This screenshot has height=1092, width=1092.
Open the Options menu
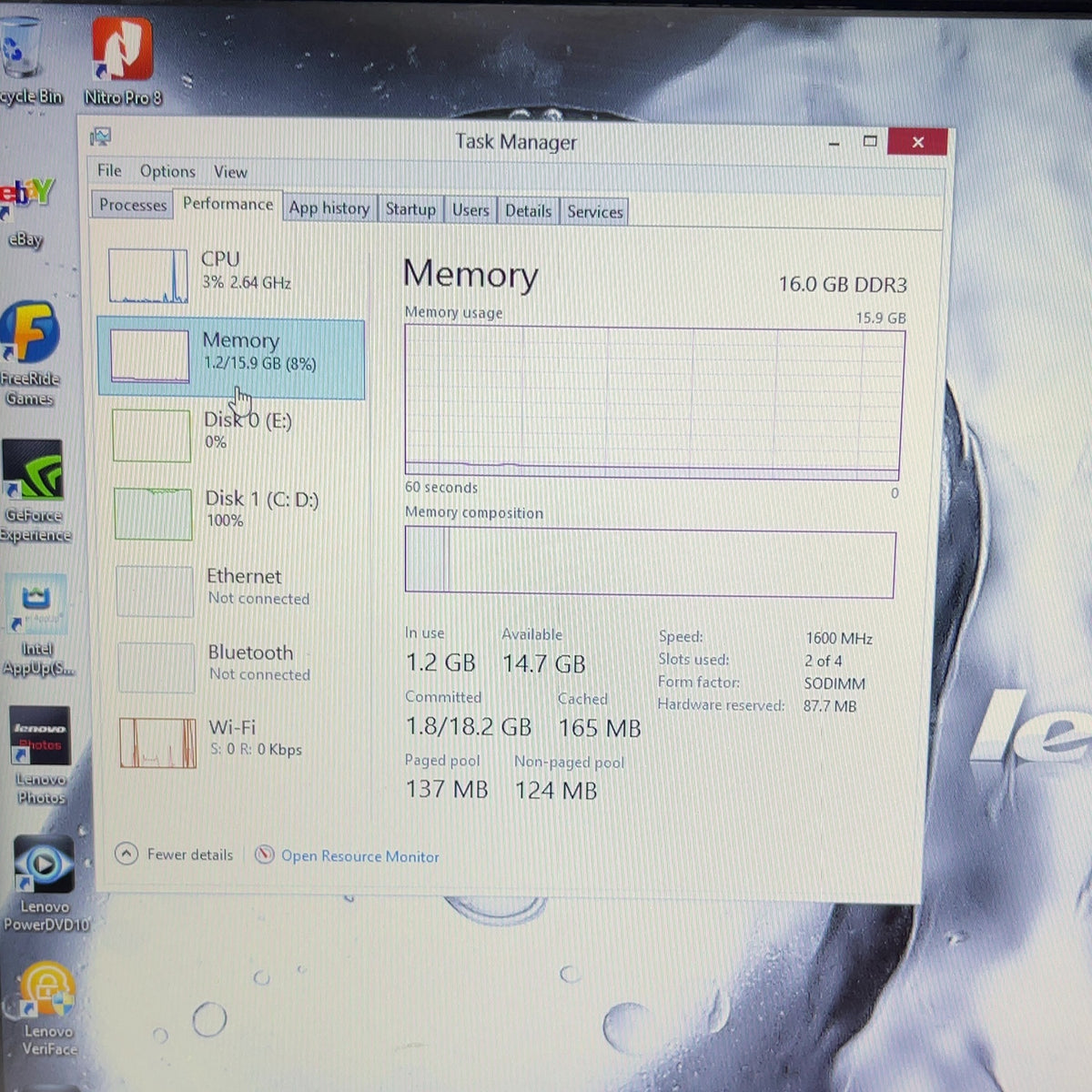[167, 171]
